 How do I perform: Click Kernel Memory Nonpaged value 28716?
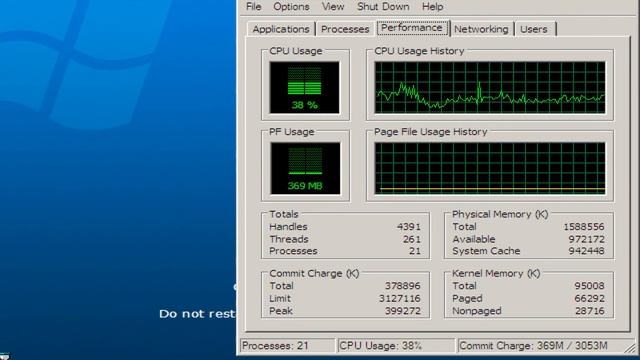589,311
